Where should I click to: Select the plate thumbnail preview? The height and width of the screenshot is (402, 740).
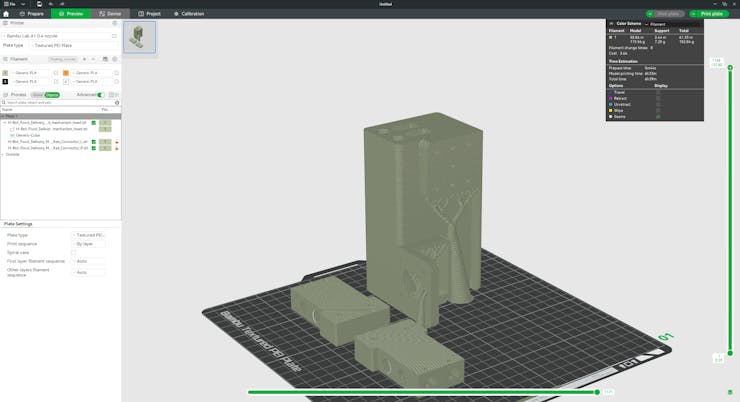[x=139, y=37]
